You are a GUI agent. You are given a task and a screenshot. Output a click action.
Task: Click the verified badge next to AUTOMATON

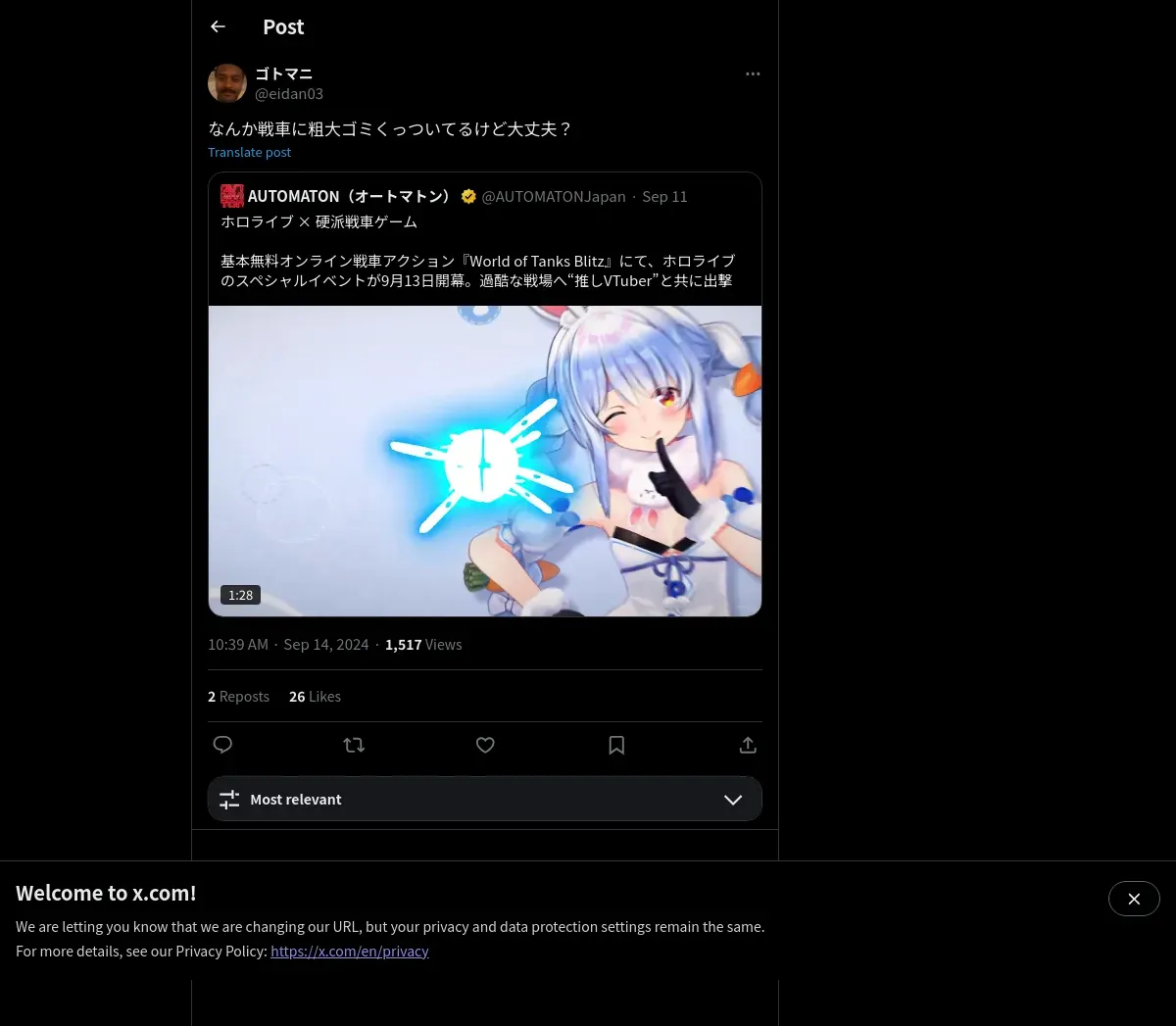pos(468,196)
